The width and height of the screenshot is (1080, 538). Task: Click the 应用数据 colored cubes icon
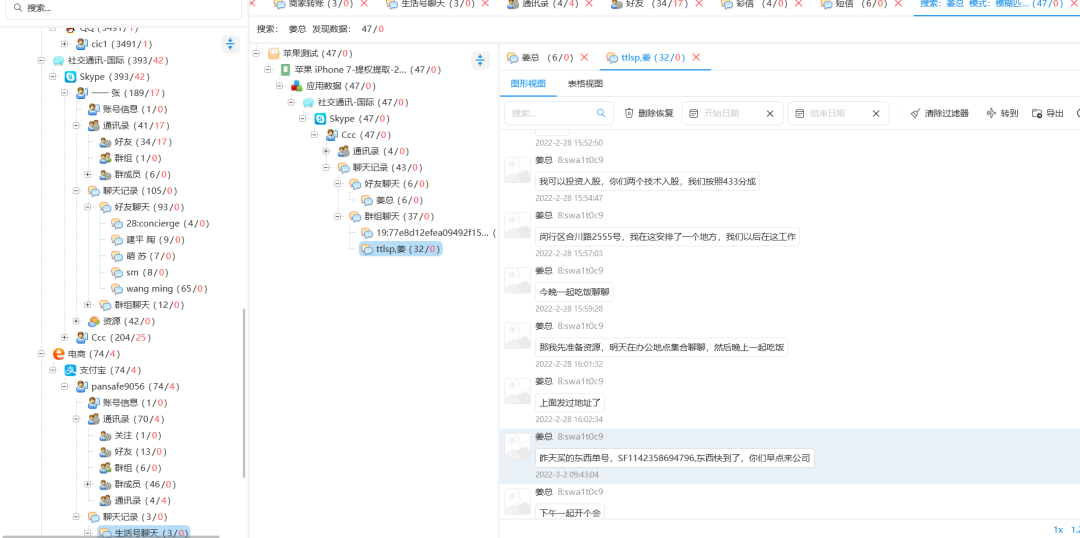pyautogui.click(x=297, y=86)
